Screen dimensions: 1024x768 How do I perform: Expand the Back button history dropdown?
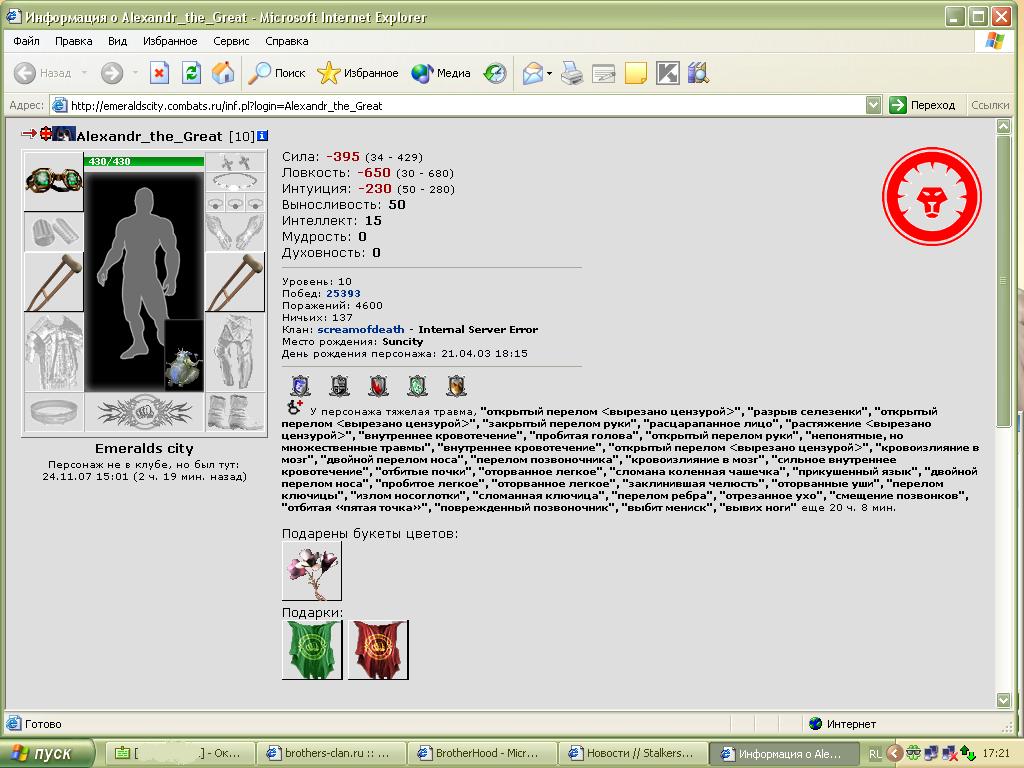(x=84, y=73)
